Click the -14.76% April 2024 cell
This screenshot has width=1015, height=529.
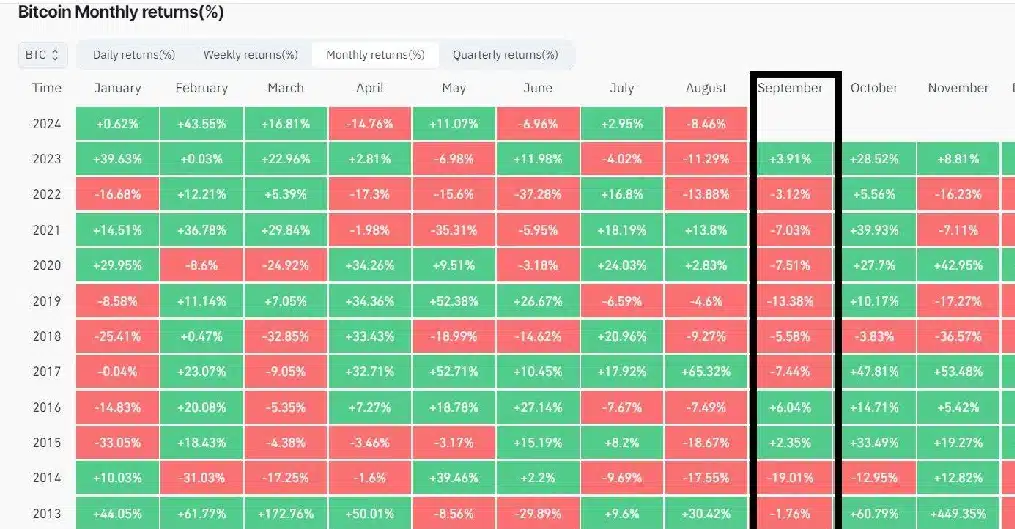[x=370, y=124]
